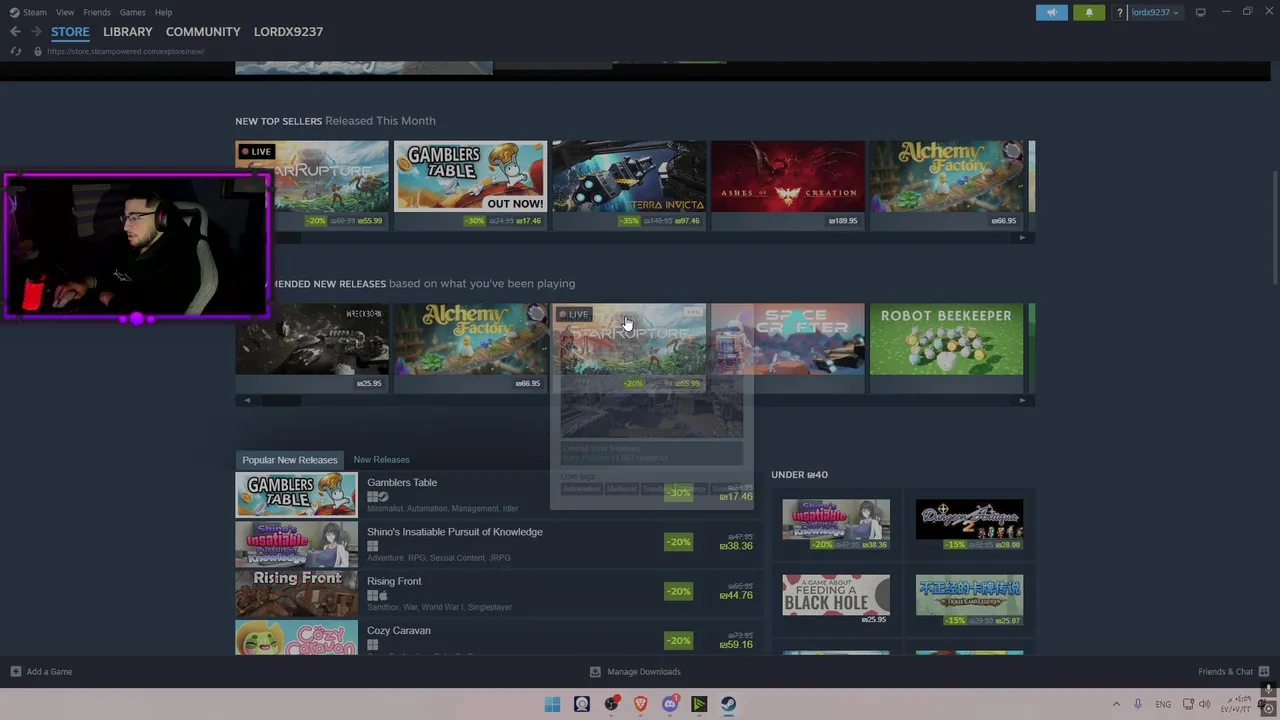Click Rising Front Apple platform icon
Image resolution: width=1280 pixels, height=720 pixels.
[x=383, y=596]
